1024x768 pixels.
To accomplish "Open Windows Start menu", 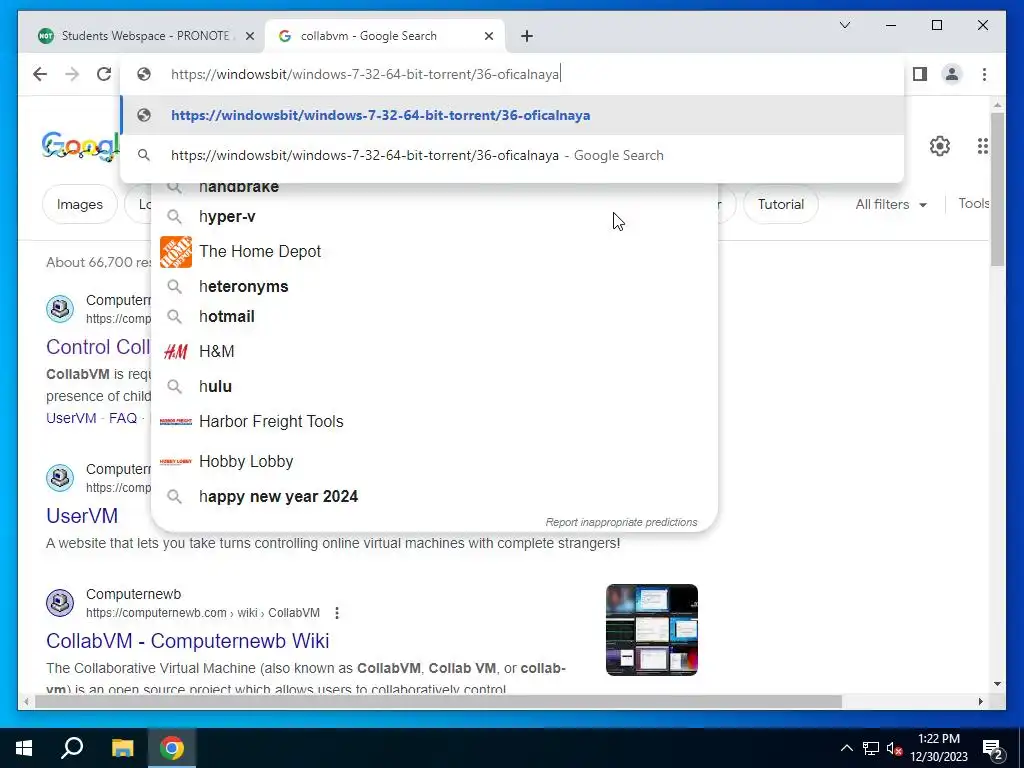I will [x=24, y=748].
